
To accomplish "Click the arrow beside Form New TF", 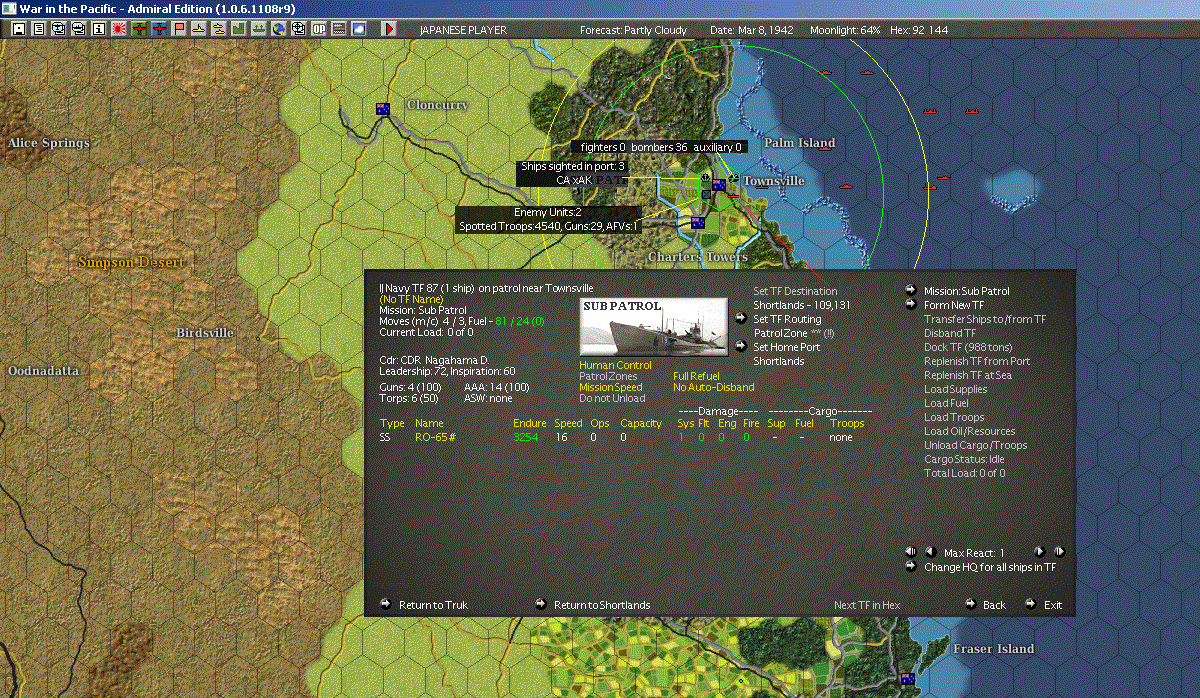I will [x=911, y=305].
